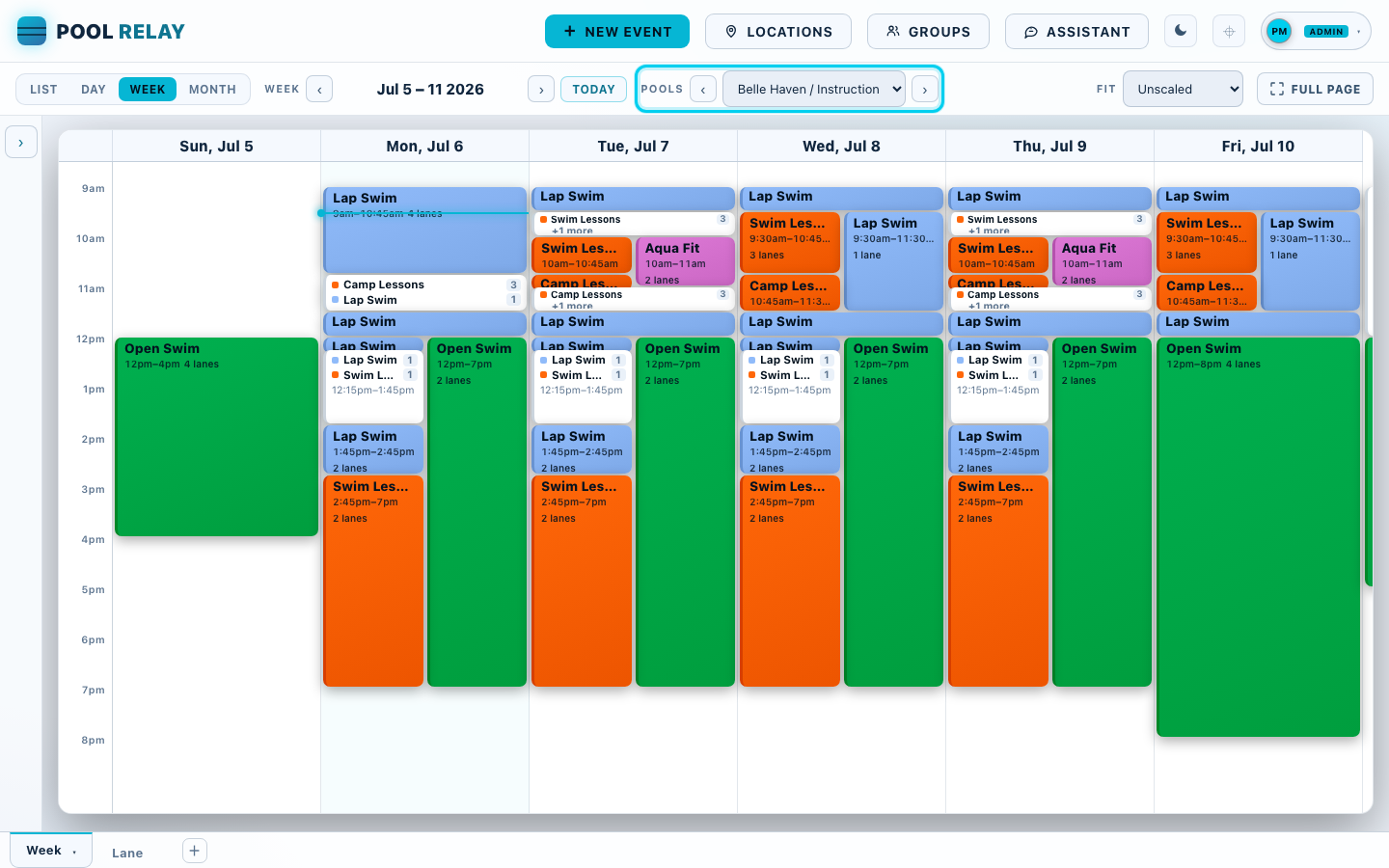Toggle dark mode with the moon icon
The height and width of the screenshot is (868, 1389).
(x=1181, y=31)
